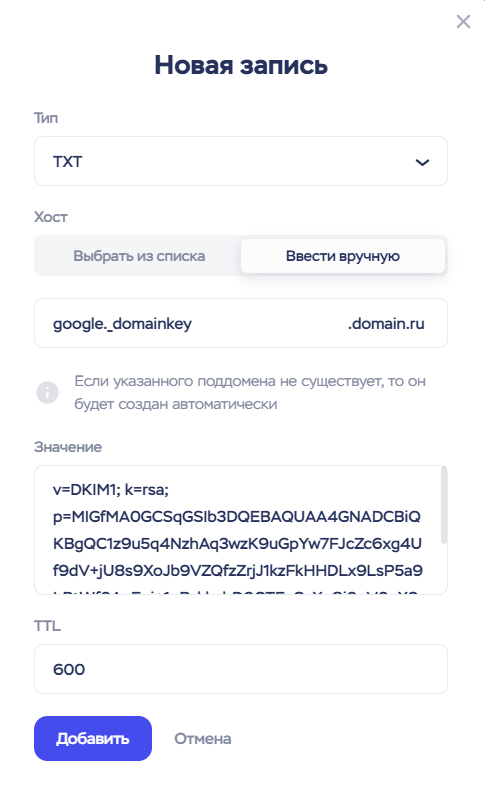This screenshot has width=485, height=798.
Task: Switch to Выбрать из списка tab
Action: (x=139, y=255)
